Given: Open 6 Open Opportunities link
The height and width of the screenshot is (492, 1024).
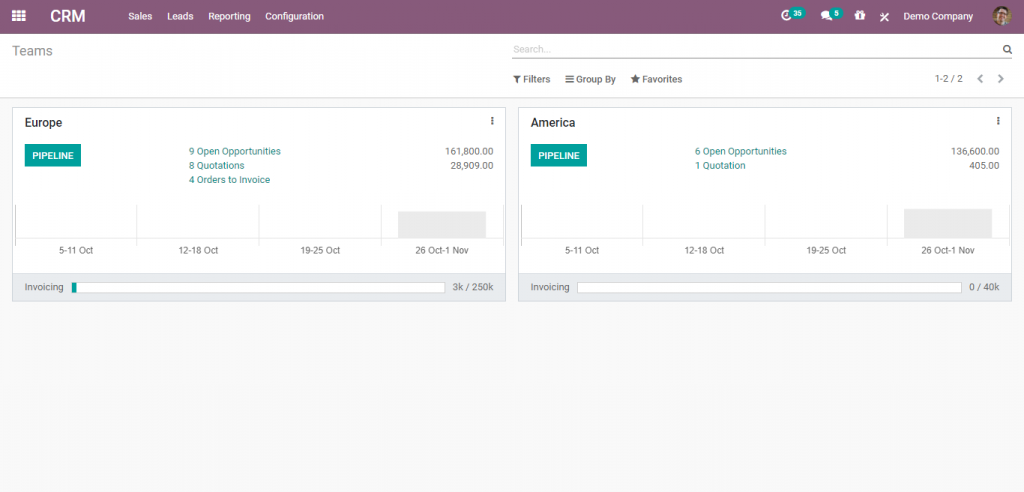Looking at the screenshot, I should pyautogui.click(x=741, y=151).
